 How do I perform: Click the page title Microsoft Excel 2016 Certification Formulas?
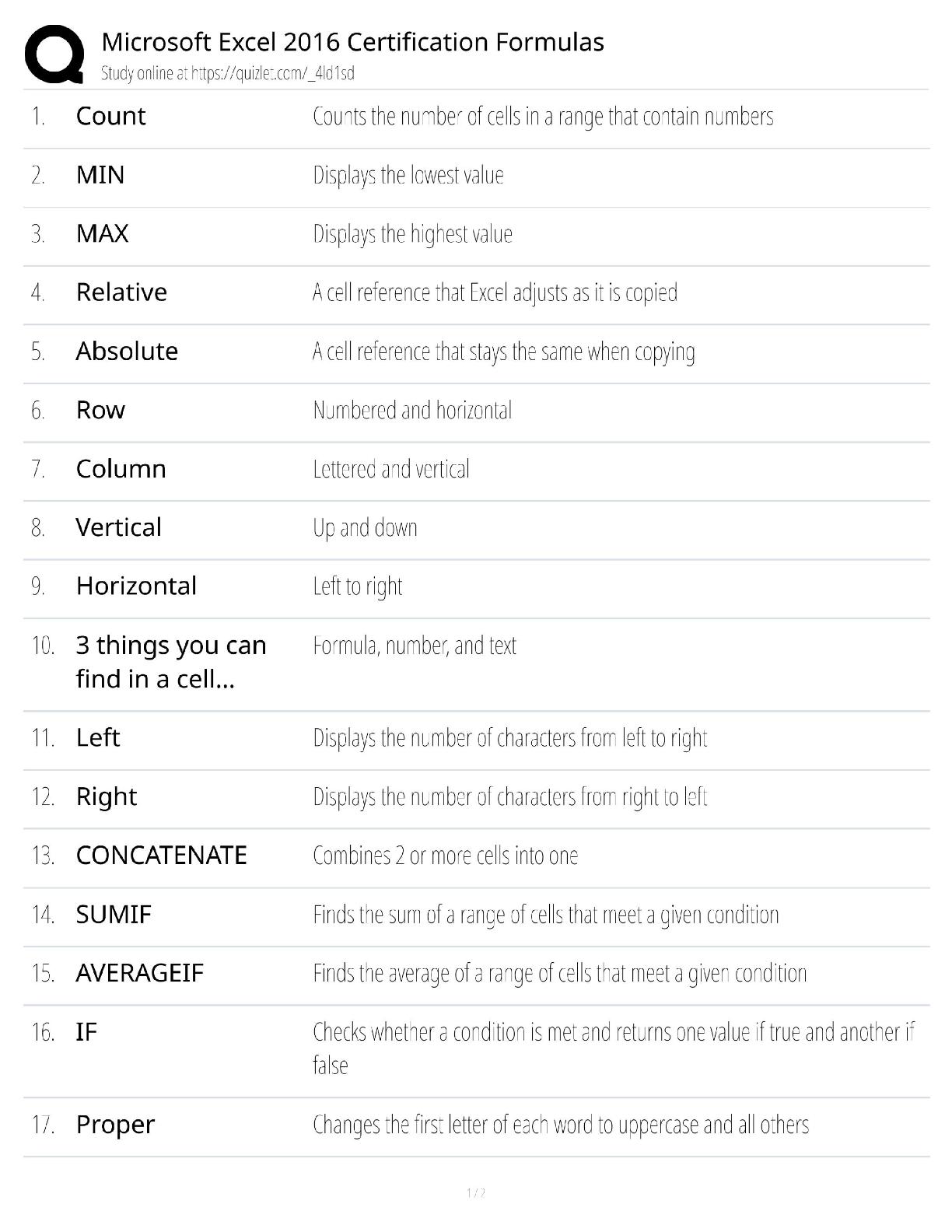point(352,41)
